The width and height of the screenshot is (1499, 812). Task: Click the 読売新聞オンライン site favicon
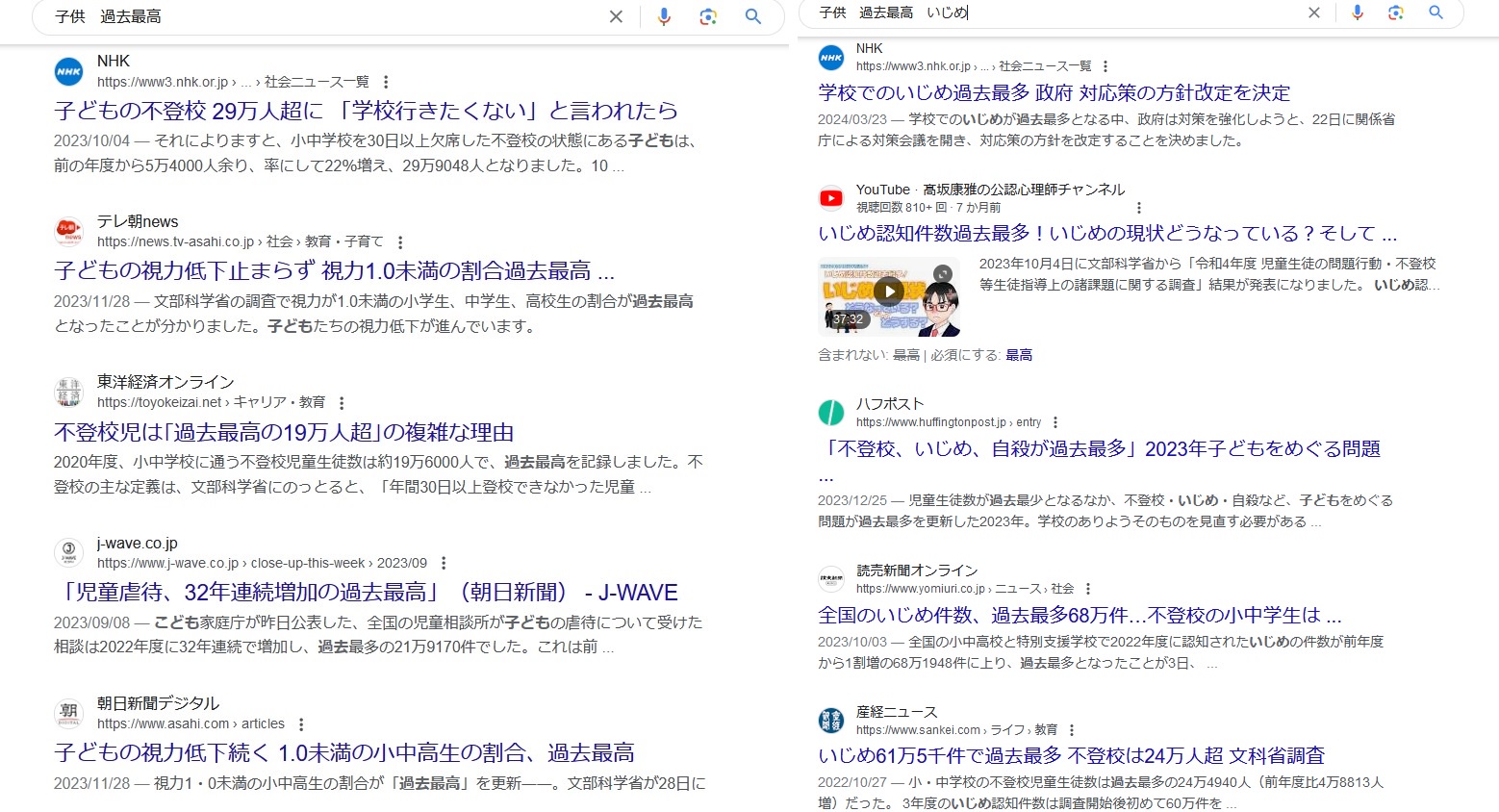pyautogui.click(x=831, y=579)
